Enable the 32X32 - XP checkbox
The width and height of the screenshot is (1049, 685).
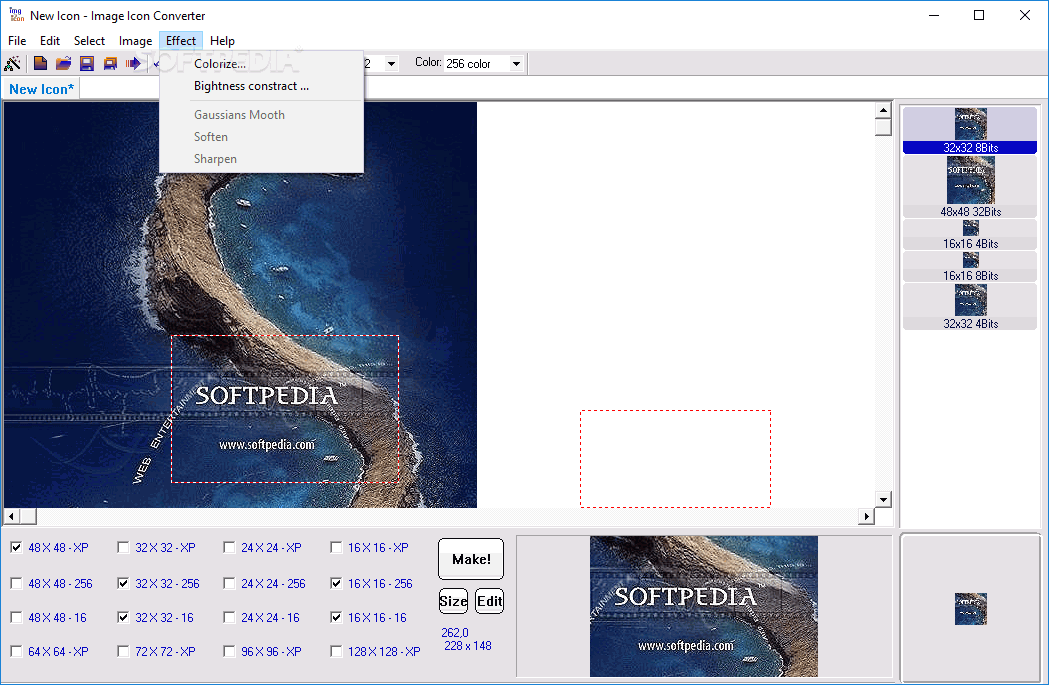coord(123,548)
